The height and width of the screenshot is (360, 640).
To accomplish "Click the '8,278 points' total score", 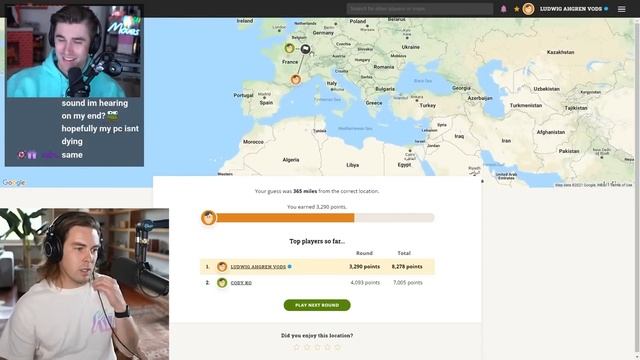I will pyautogui.click(x=407, y=267).
